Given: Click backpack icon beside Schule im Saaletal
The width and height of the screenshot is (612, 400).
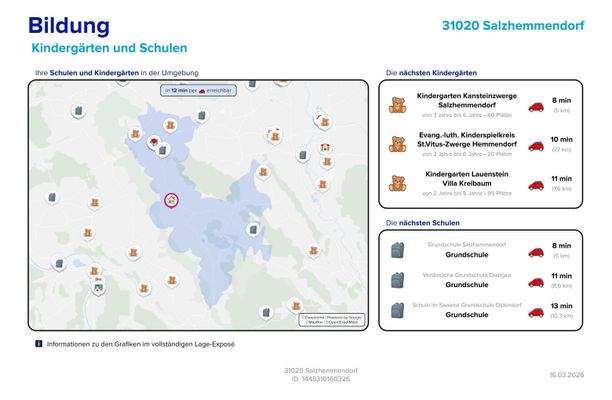Looking at the screenshot, I should pyautogui.click(x=397, y=311).
